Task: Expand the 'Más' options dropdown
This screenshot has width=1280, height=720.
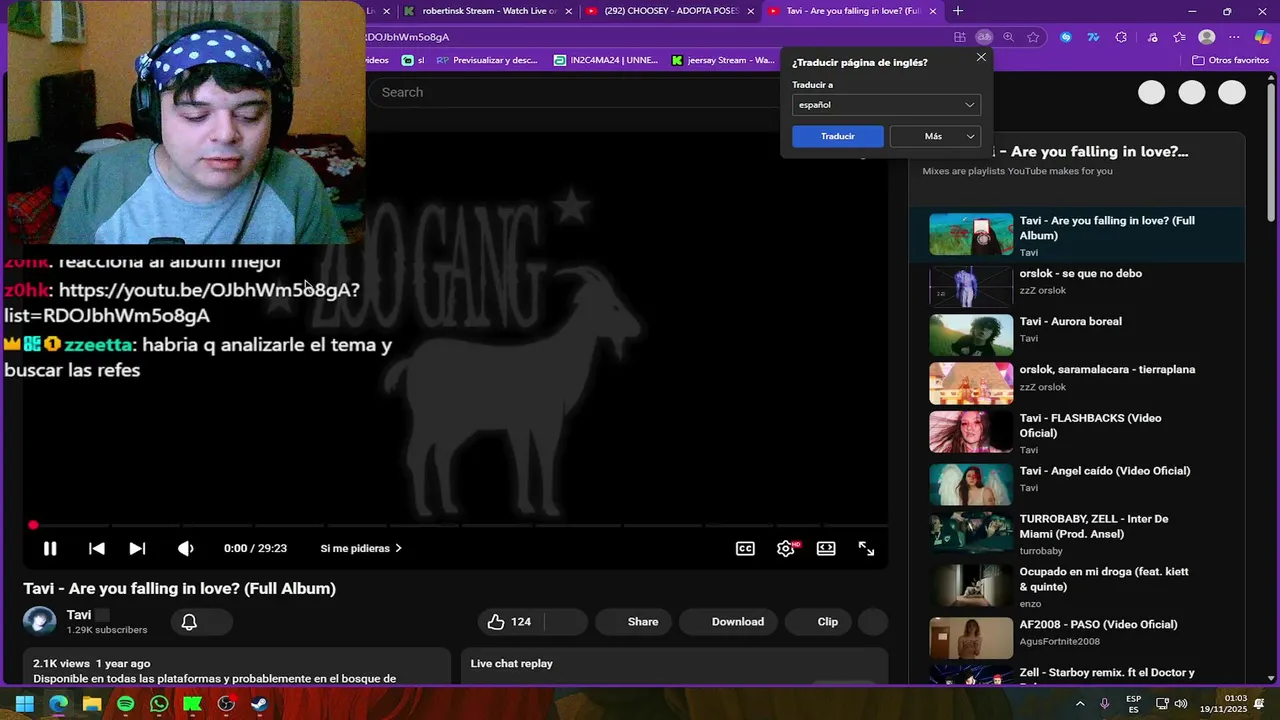Action: tap(935, 136)
